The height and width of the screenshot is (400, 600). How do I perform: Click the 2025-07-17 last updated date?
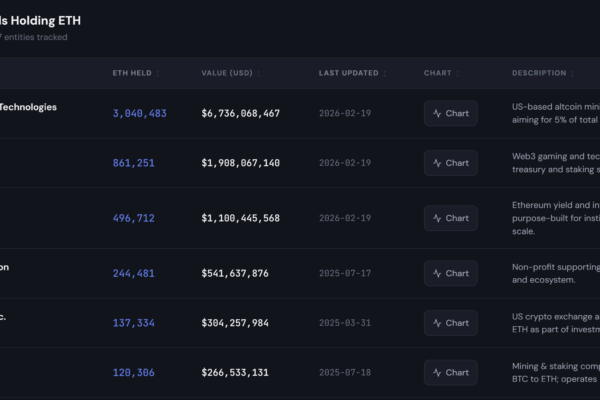point(344,273)
